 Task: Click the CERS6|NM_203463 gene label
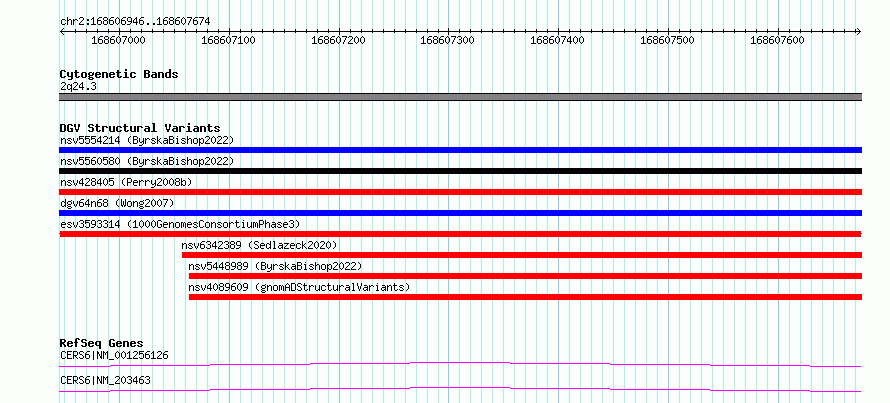[105, 380]
